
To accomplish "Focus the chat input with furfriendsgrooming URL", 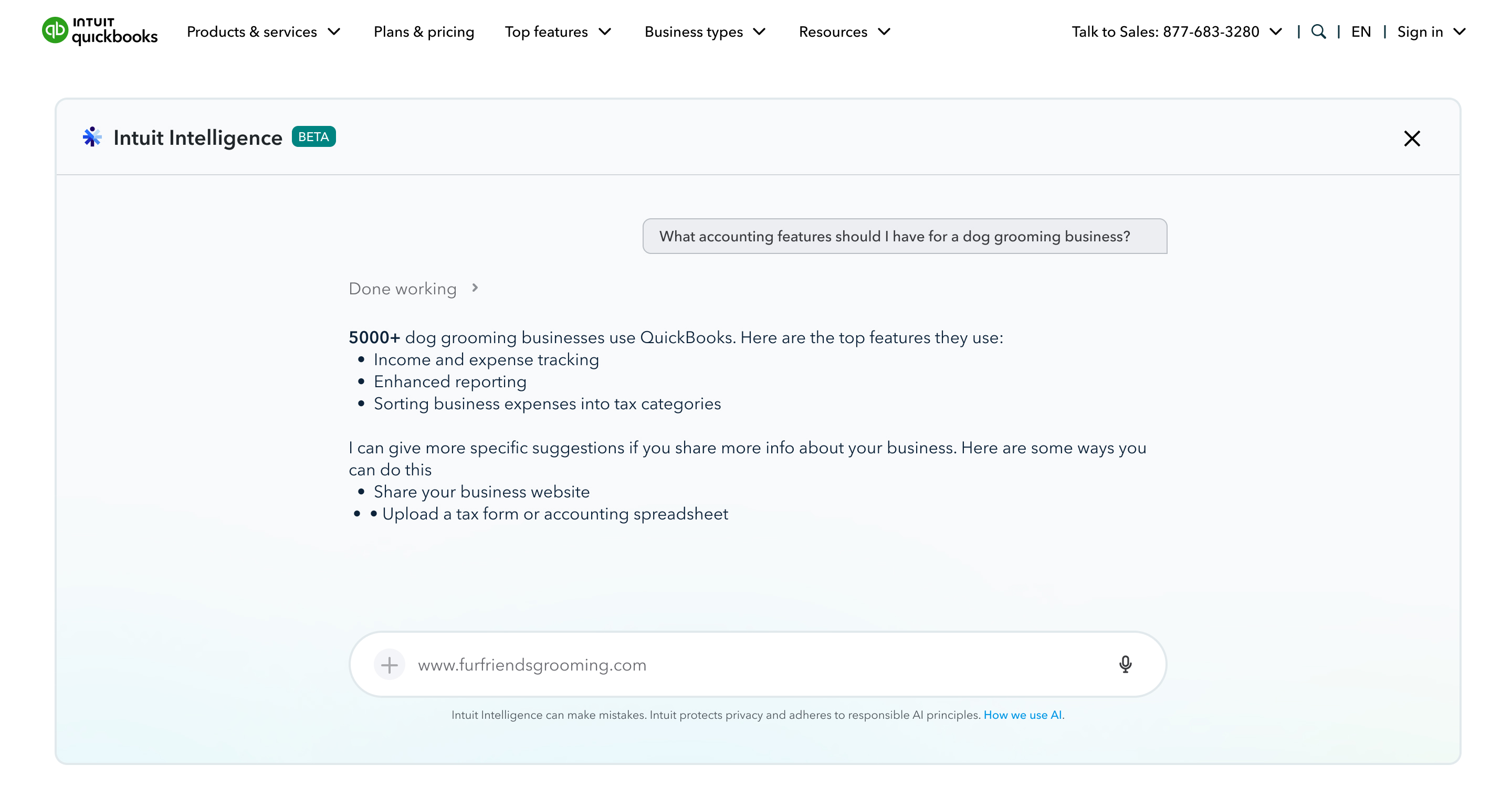I will click(x=757, y=664).
